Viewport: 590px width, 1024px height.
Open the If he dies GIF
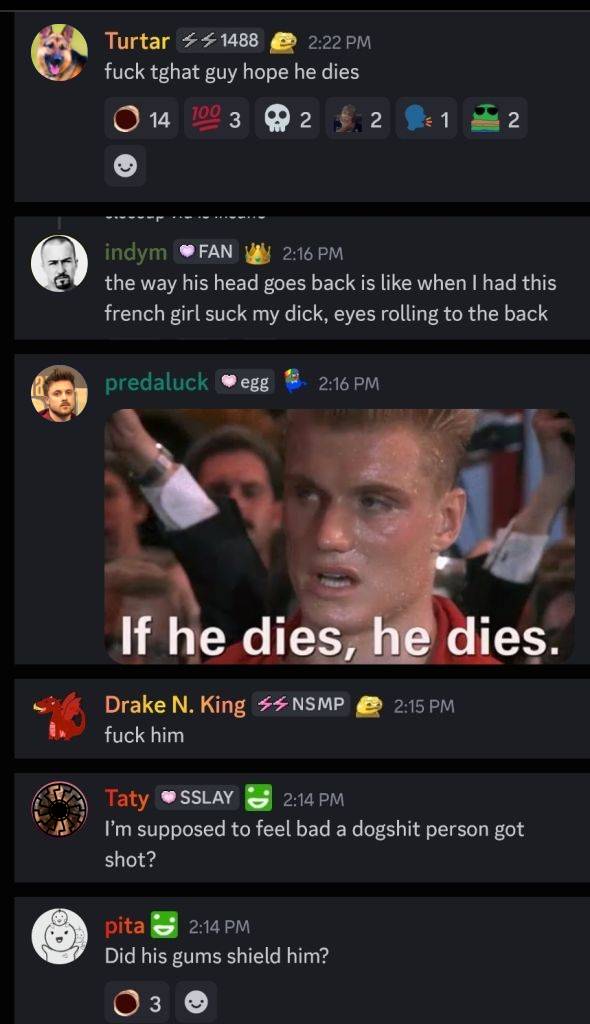click(340, 536)
